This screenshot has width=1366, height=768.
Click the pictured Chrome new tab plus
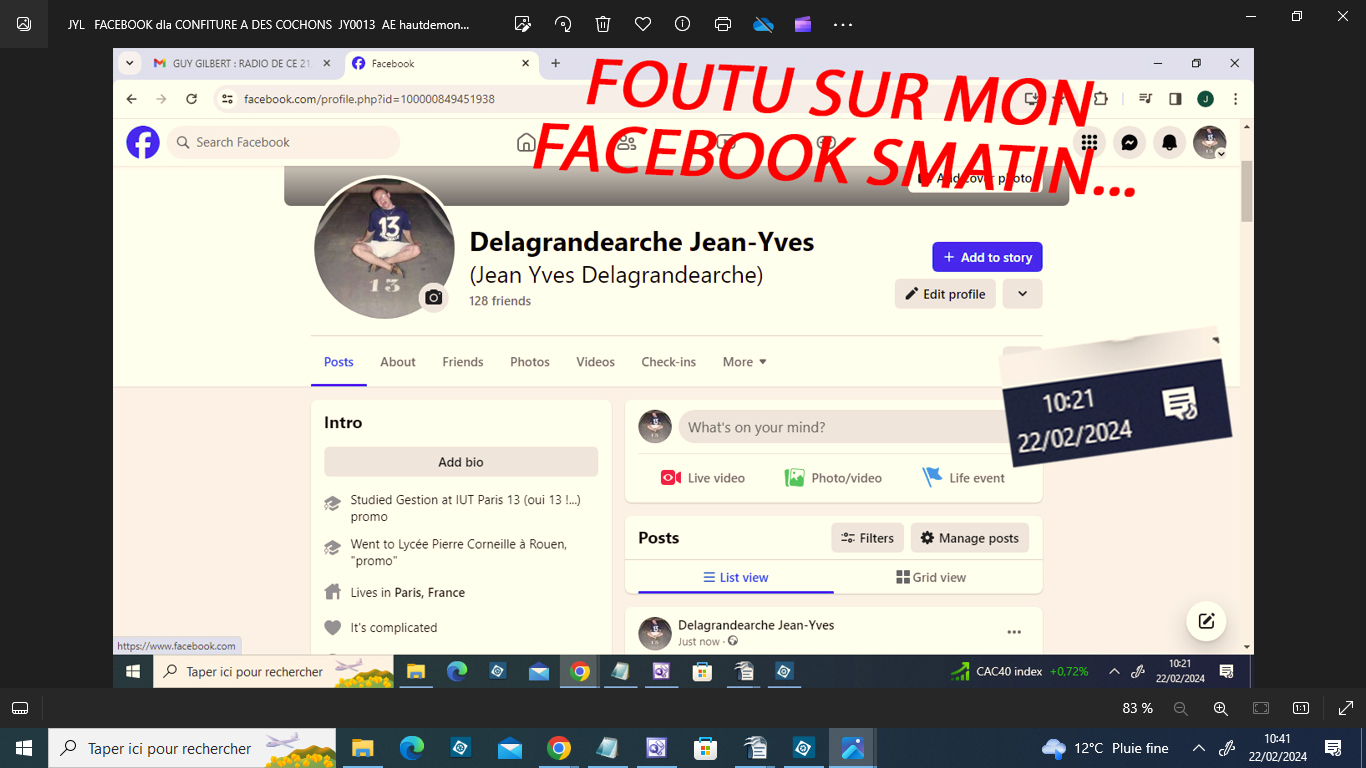pos(556,63)
